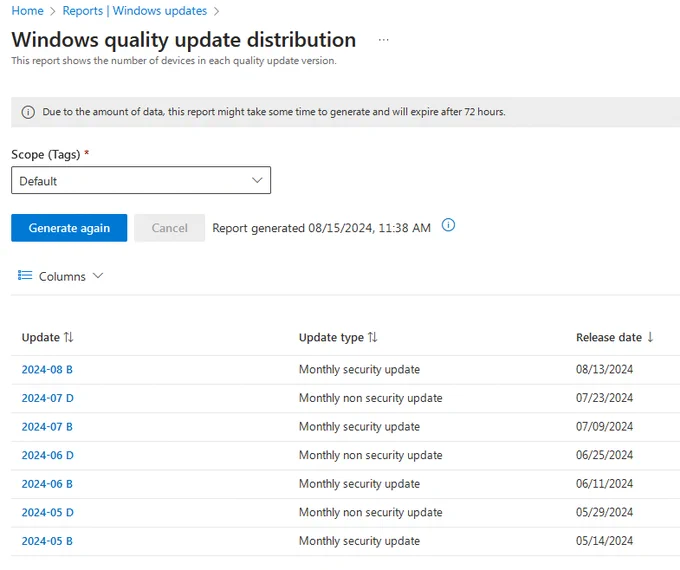
Task: Select the 05/14/2024 release date cell
Action: coord(605,541)
